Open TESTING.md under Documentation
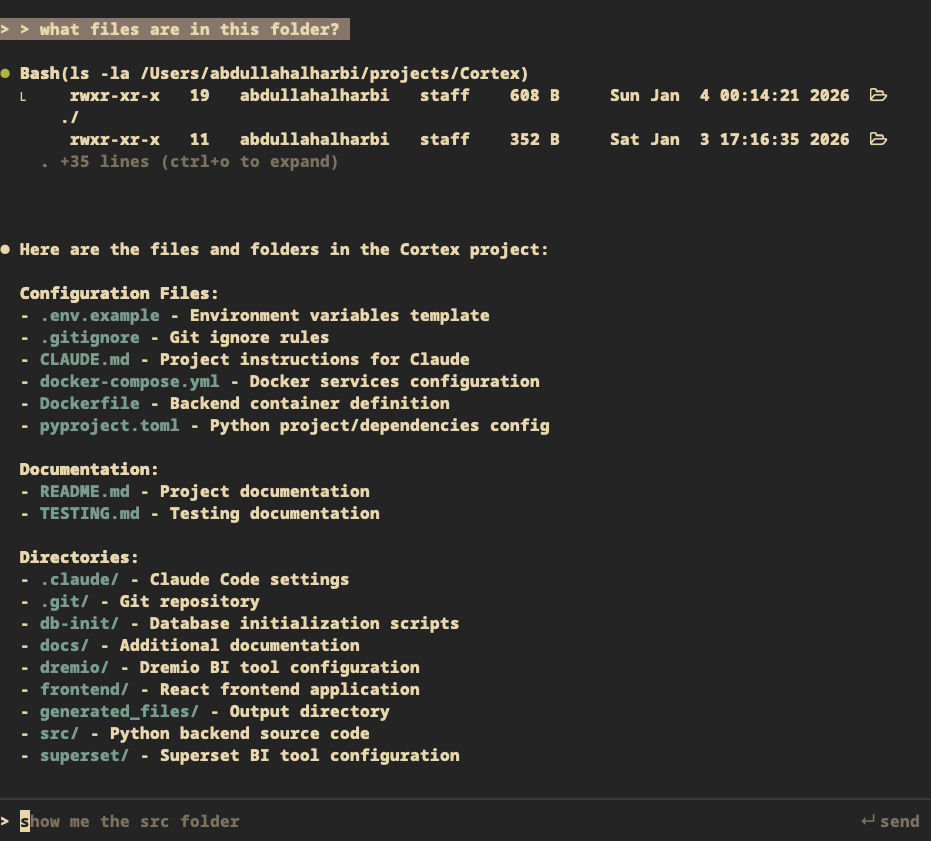The width and height of the screenshot is (931, 841). click(89, 513)
